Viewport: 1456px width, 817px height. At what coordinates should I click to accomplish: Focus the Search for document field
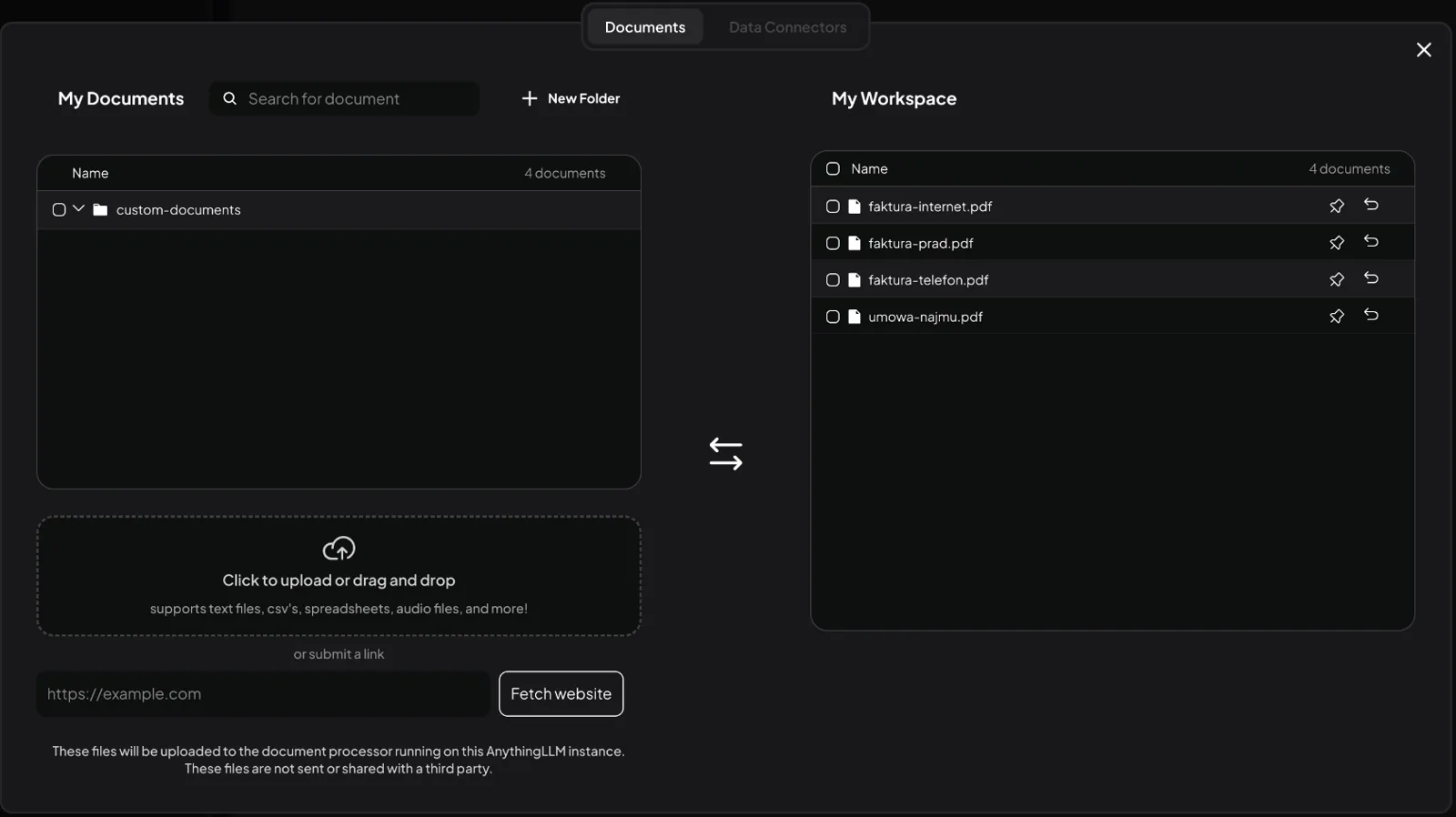[345, 98]
